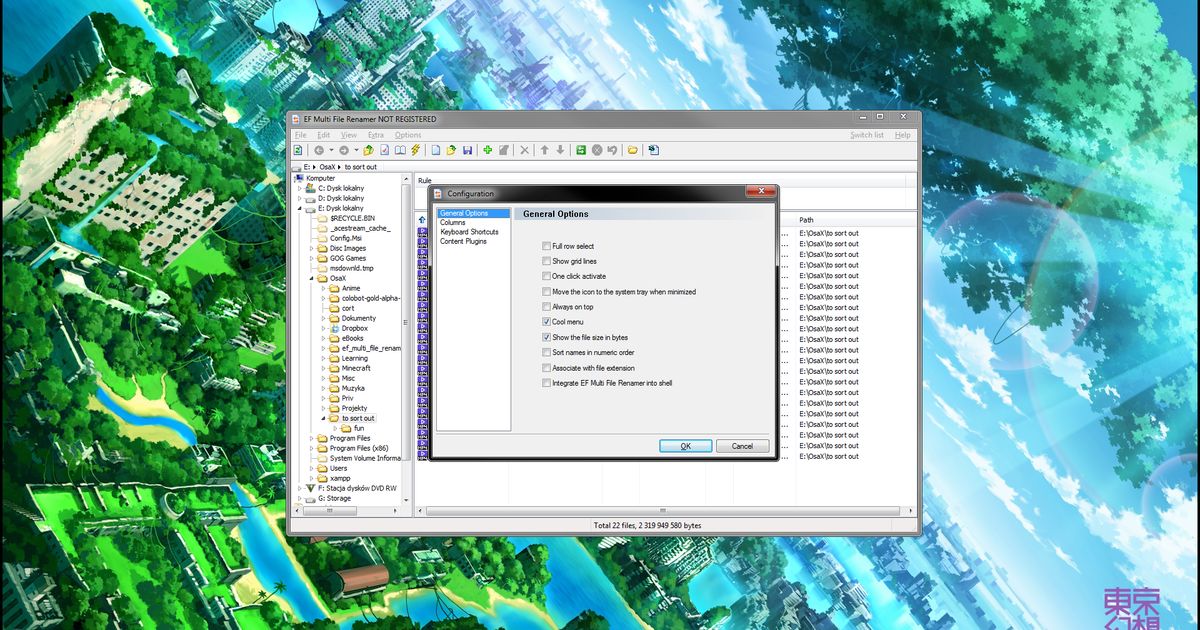Open the Options menu
This screenshot has height=630, width=1200.
click(408, 134)
